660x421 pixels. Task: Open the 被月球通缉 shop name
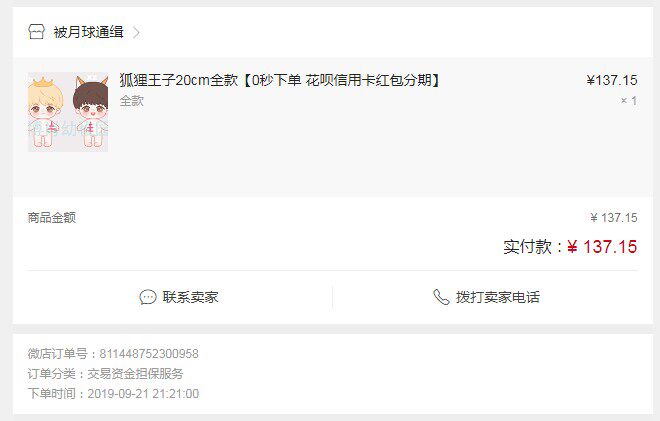(x=88, y=32)
